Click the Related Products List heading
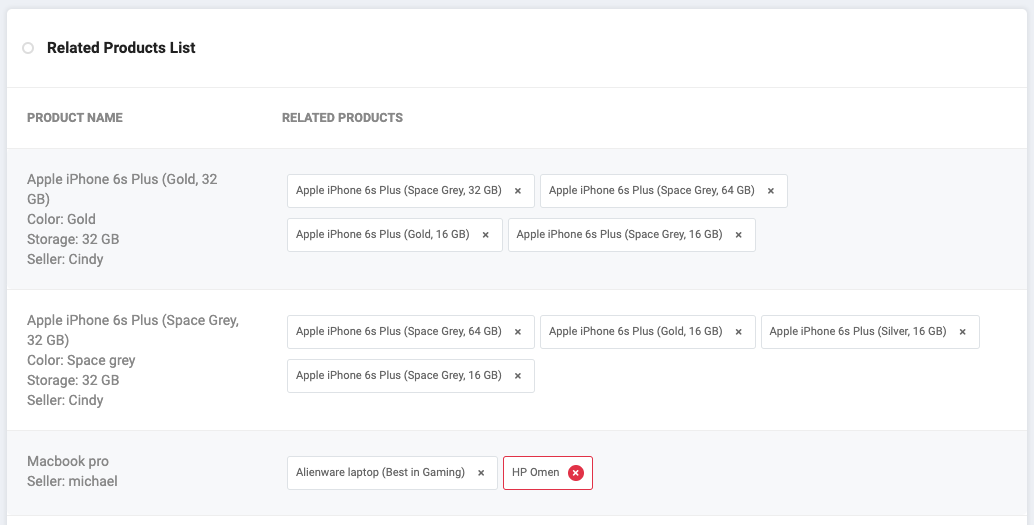Image resolution: width=1034 pixels, height=525 pixels. pyautogui.click(x=121, y=48)
